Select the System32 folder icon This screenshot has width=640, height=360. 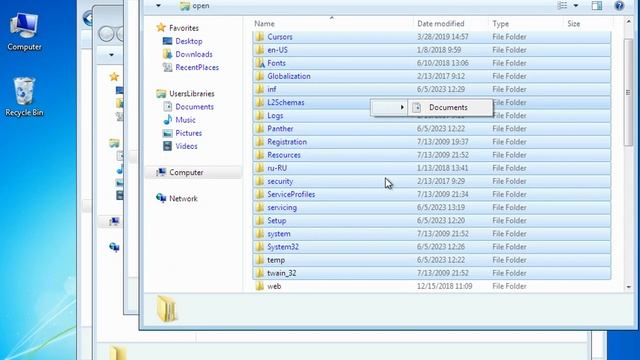point(260,247)
